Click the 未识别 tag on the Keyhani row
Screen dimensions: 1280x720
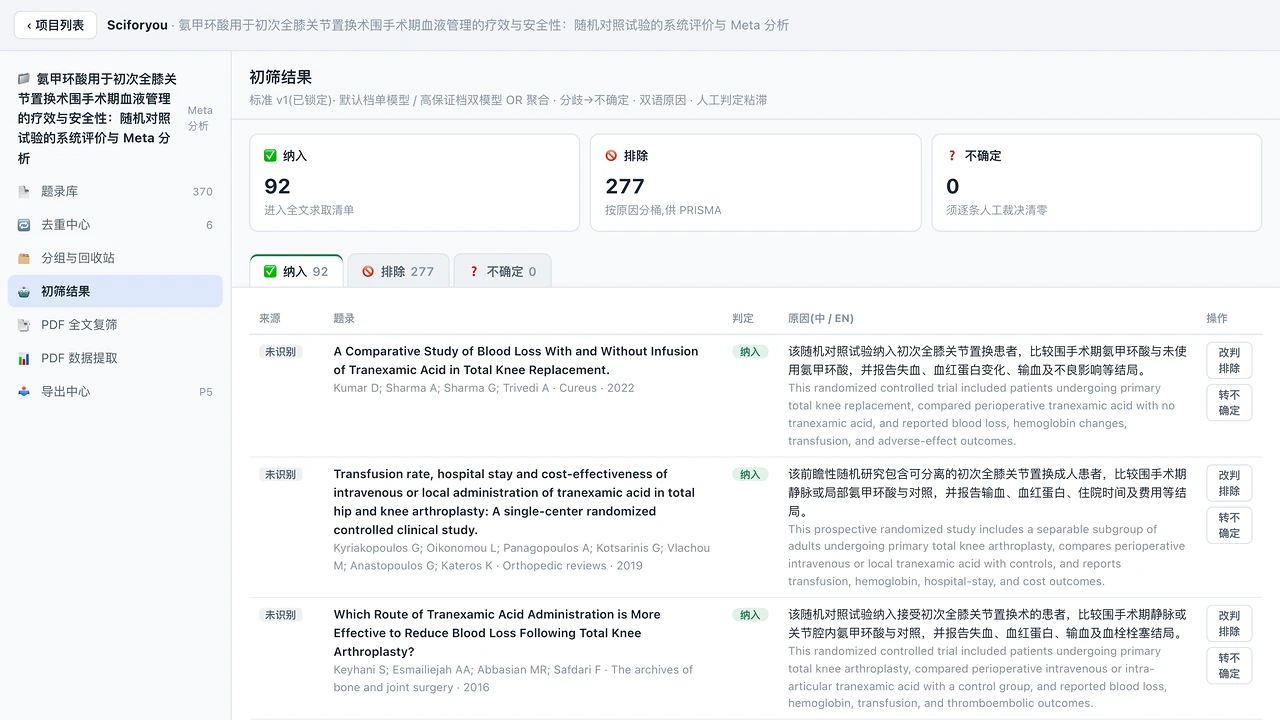coord(280,615)
